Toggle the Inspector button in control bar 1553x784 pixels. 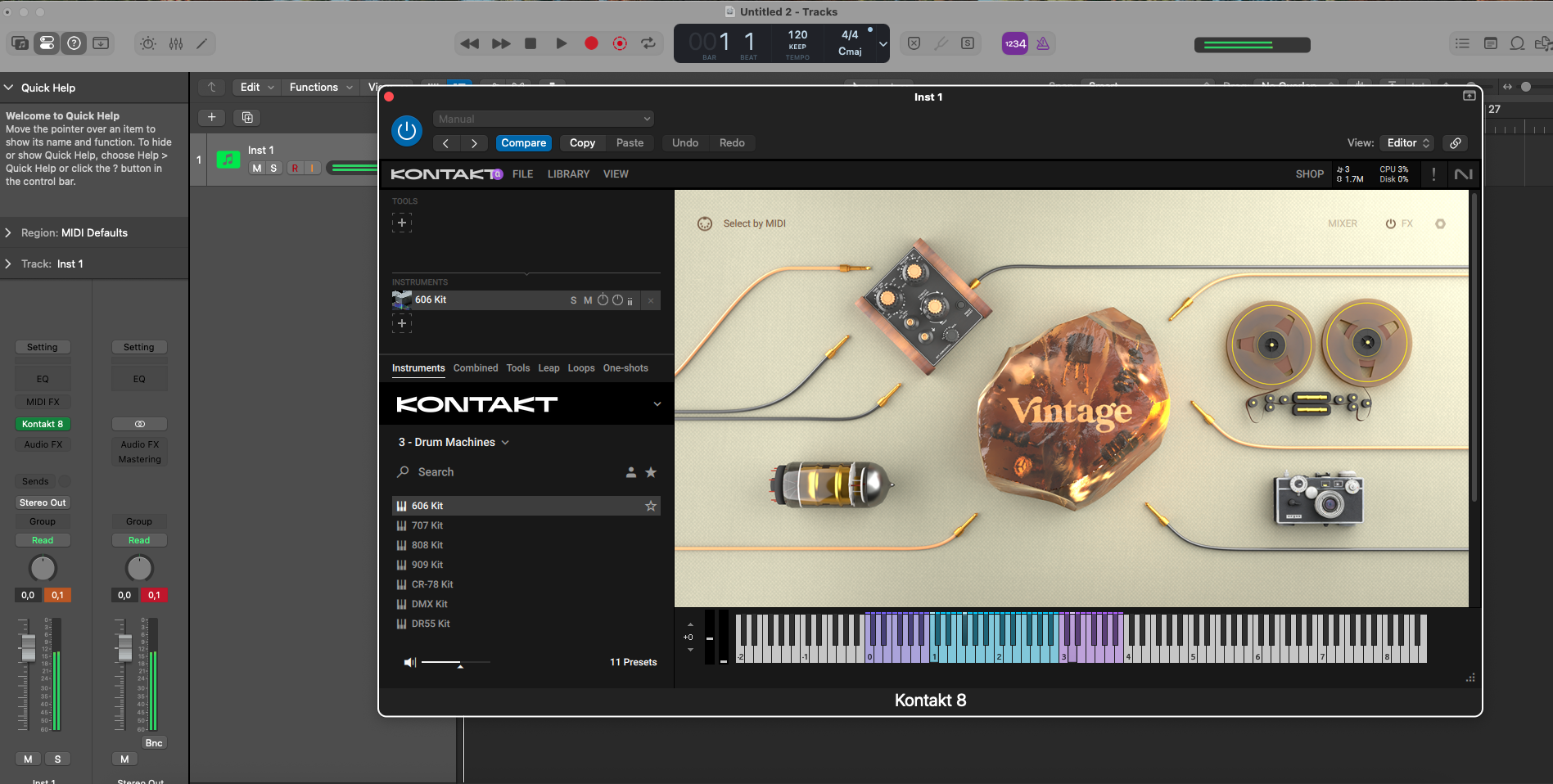(47, 43)
